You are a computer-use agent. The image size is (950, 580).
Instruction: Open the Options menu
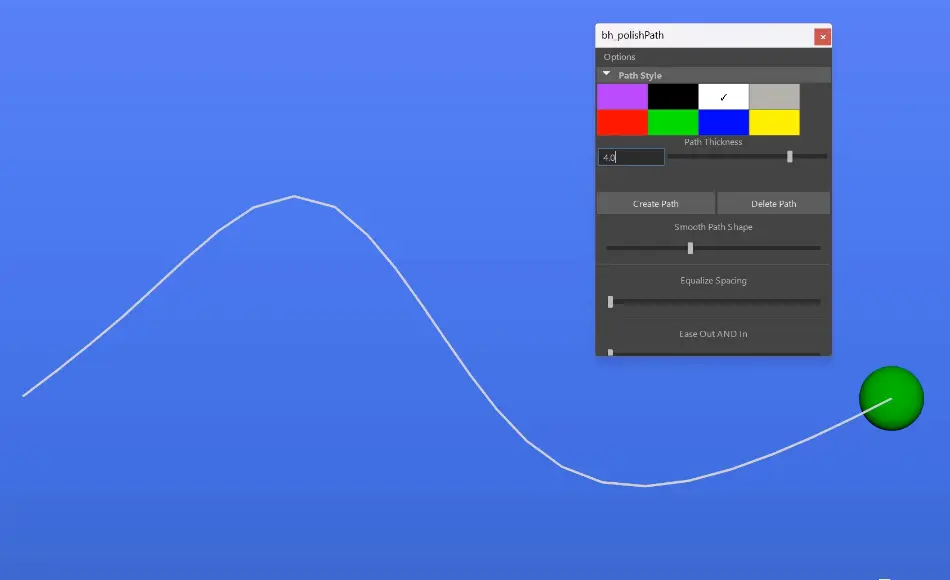click(x=619, y=57)
